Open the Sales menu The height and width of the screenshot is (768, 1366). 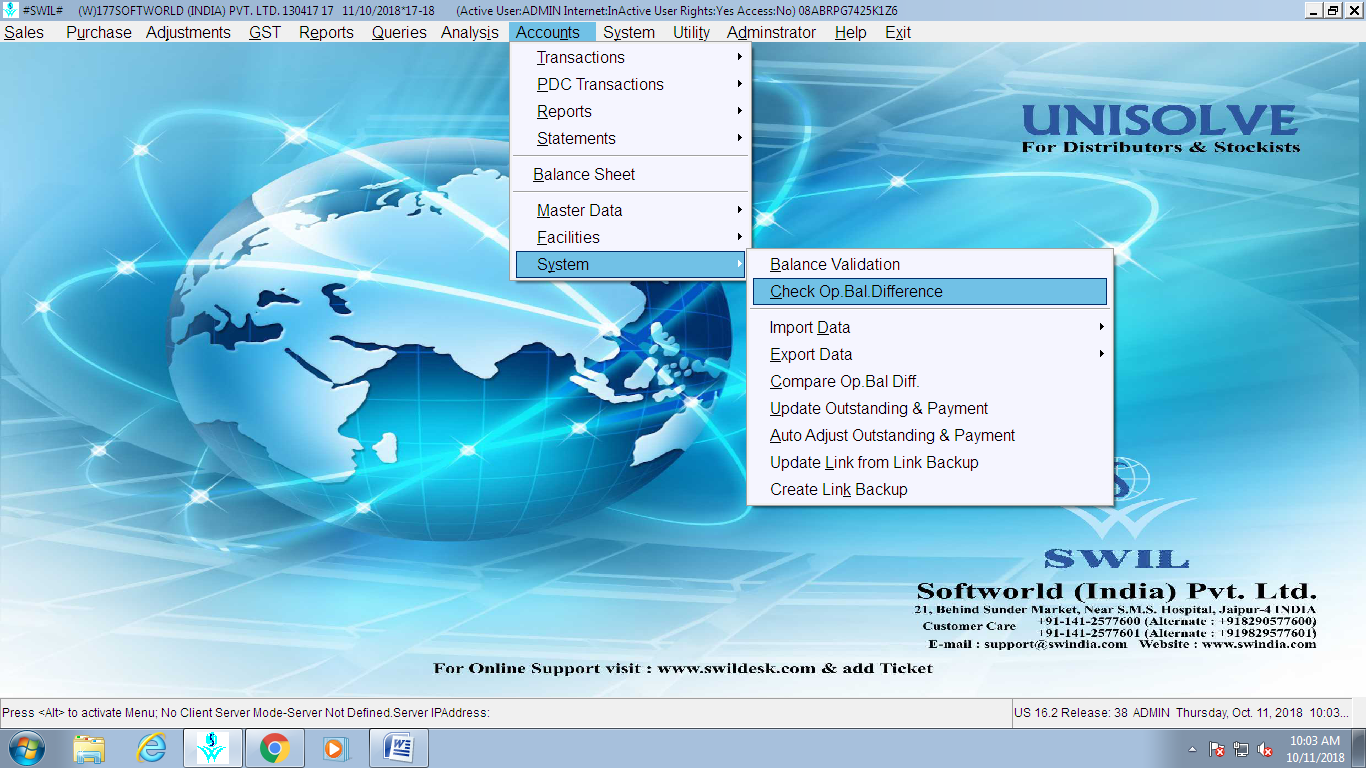tap(24, 32)
